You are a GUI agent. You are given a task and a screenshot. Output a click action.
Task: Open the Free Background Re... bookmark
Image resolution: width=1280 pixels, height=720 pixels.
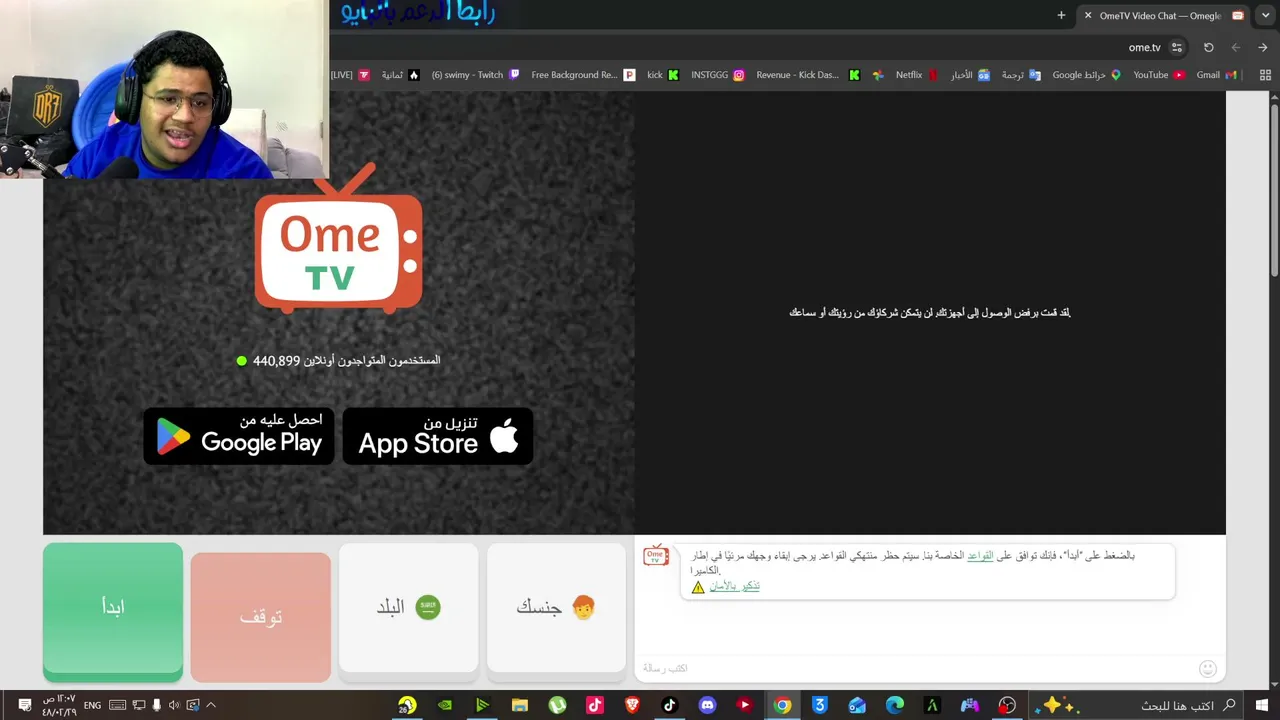click(584, 75)
